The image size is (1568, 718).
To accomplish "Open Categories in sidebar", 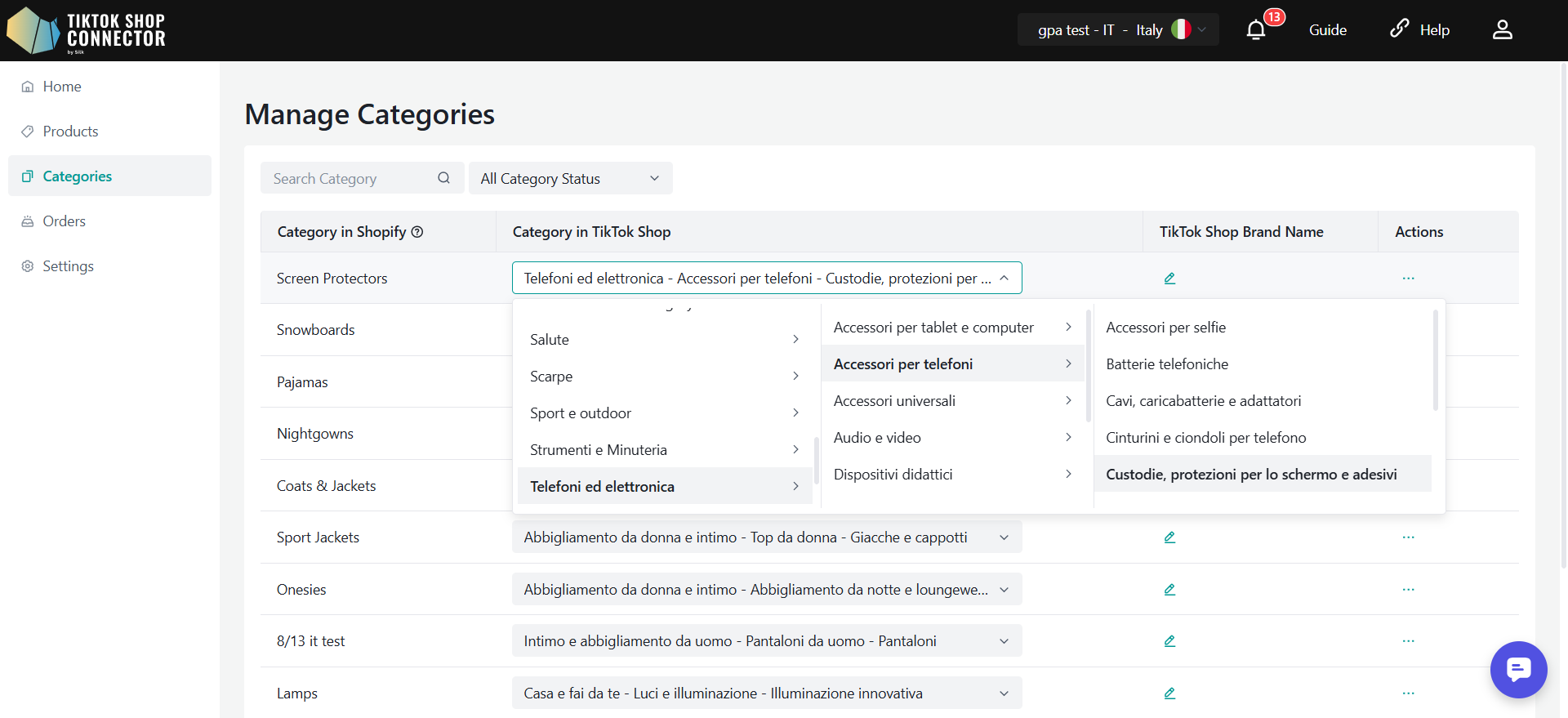I will coord(109,176).
